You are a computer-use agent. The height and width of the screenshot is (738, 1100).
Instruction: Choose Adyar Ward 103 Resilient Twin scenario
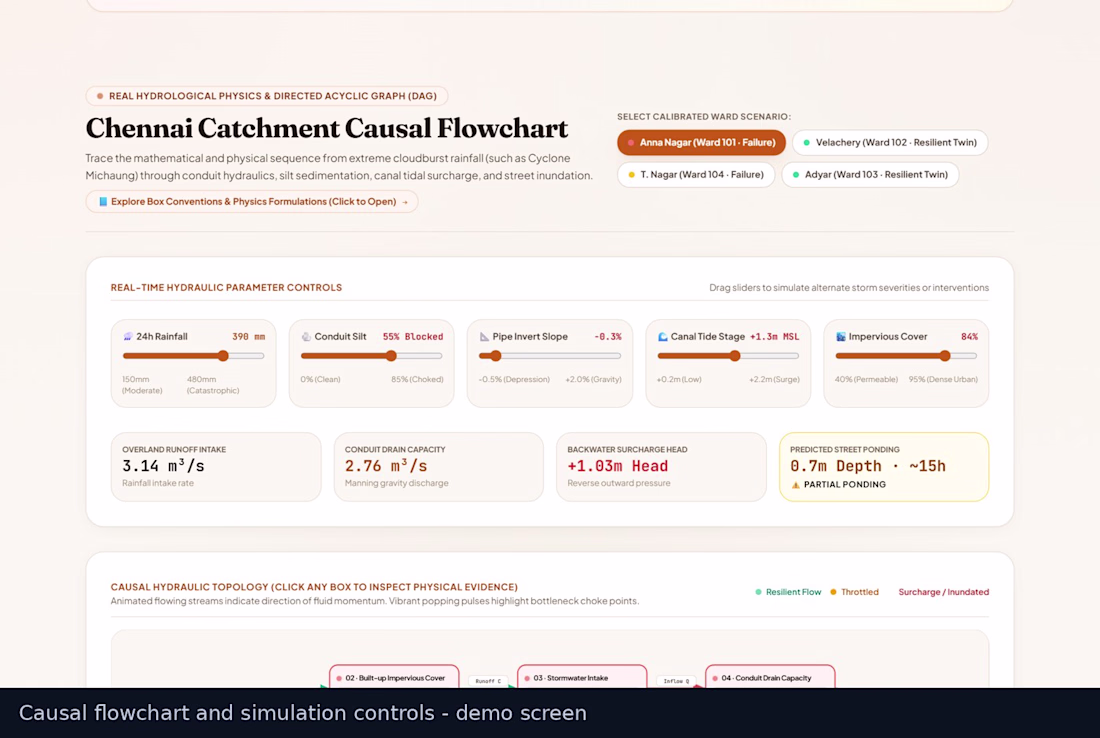coord(870,175)
